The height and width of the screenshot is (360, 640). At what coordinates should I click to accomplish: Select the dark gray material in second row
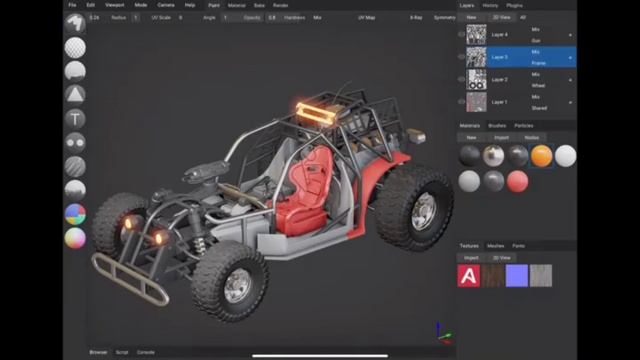tap(493, 181)
